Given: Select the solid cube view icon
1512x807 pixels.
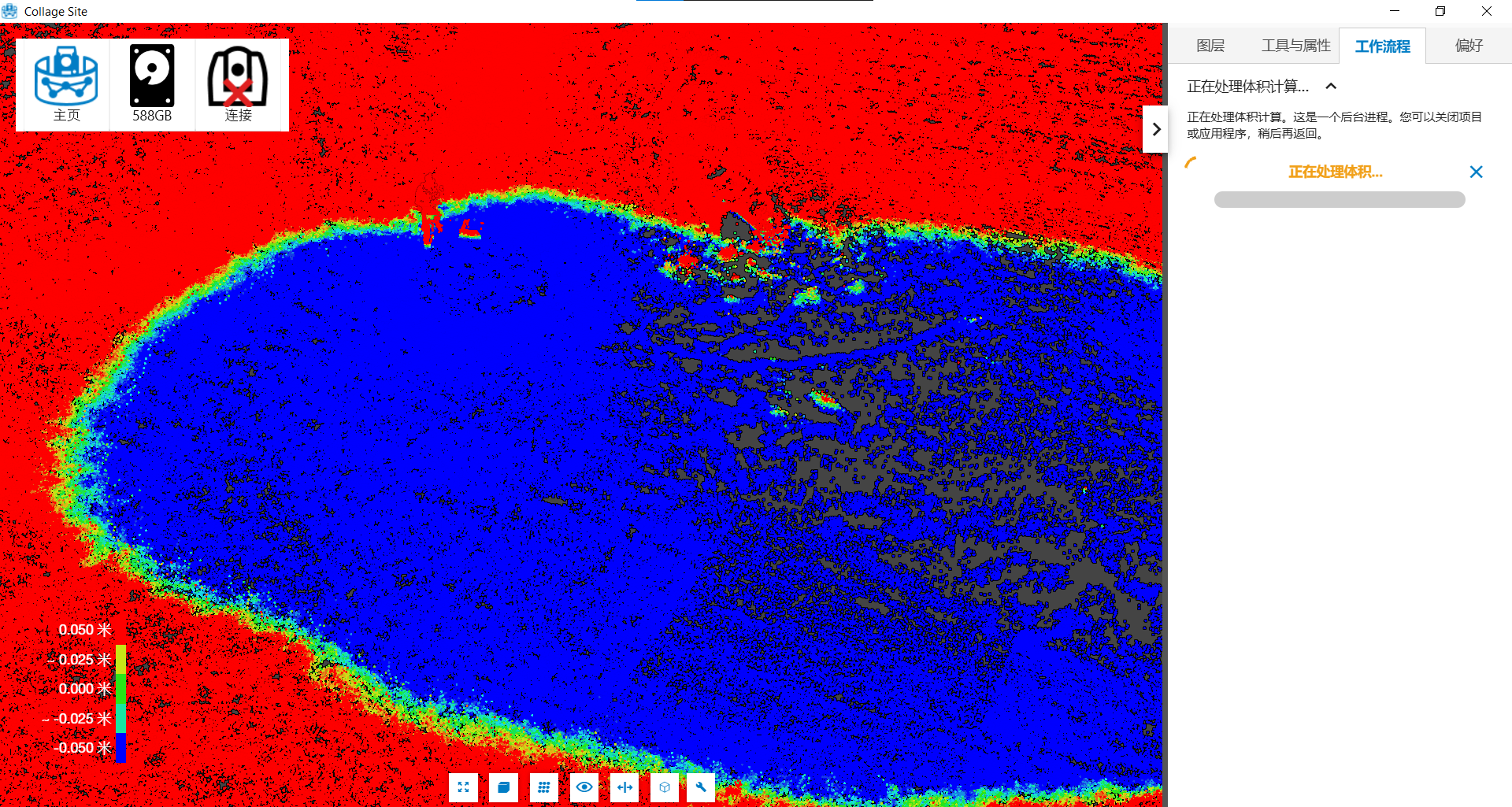Looking at the screenshot, I should tap(504, 787).
